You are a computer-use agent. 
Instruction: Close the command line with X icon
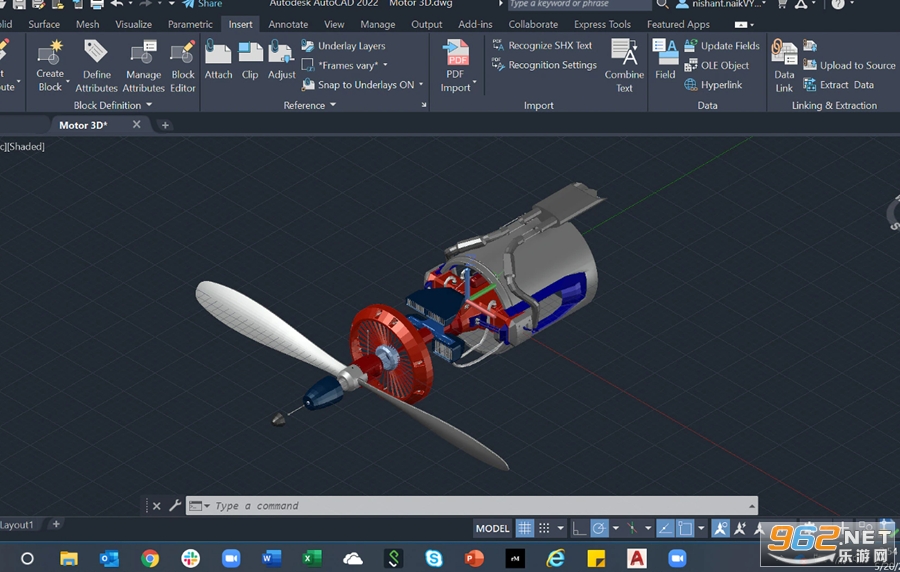[x=156, y=506]
